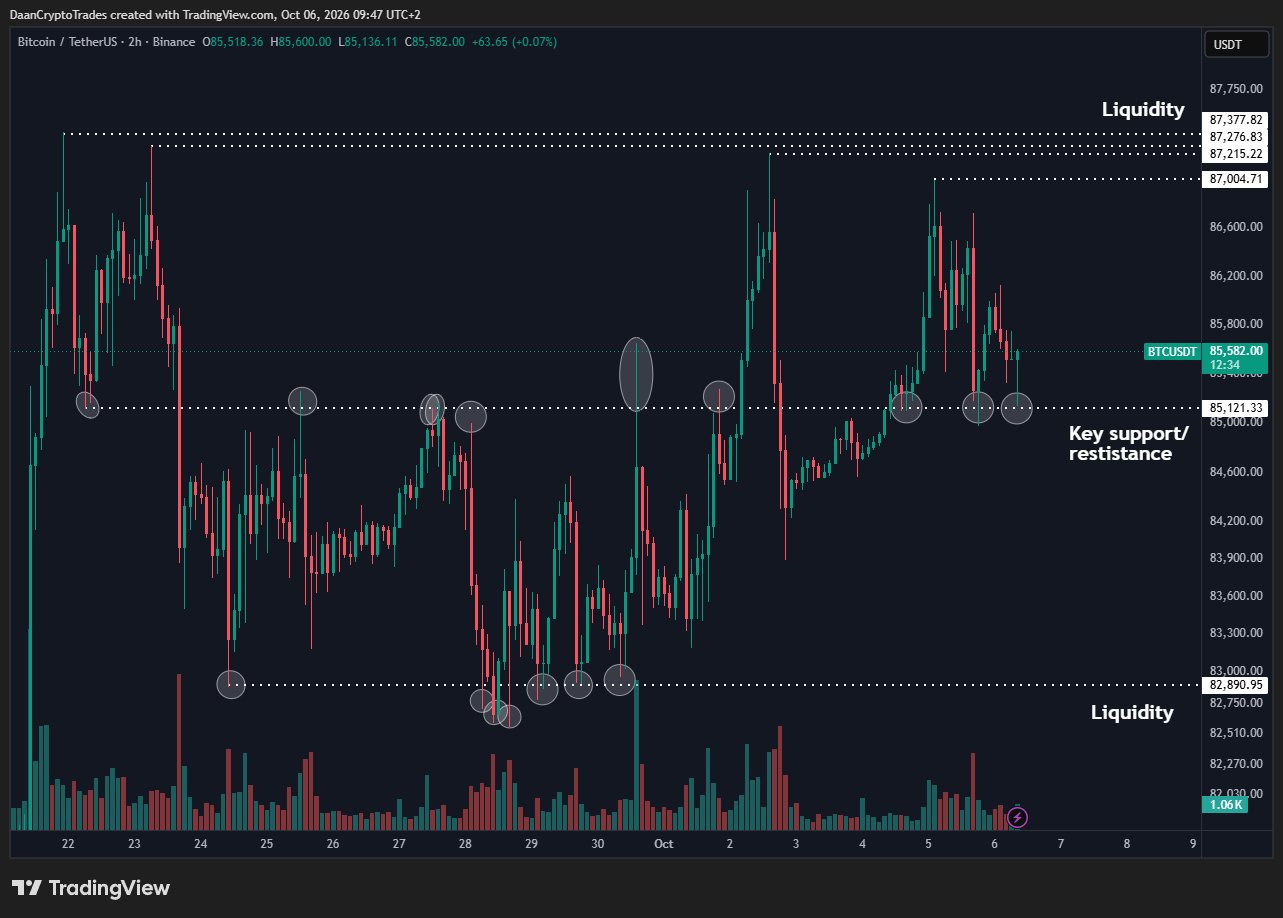Image resolution: width=1283 pixels, height=918 pixels.
Task: Click the 1.06K volume value label
Action: pyautogui.click(x=1224, y=805)
